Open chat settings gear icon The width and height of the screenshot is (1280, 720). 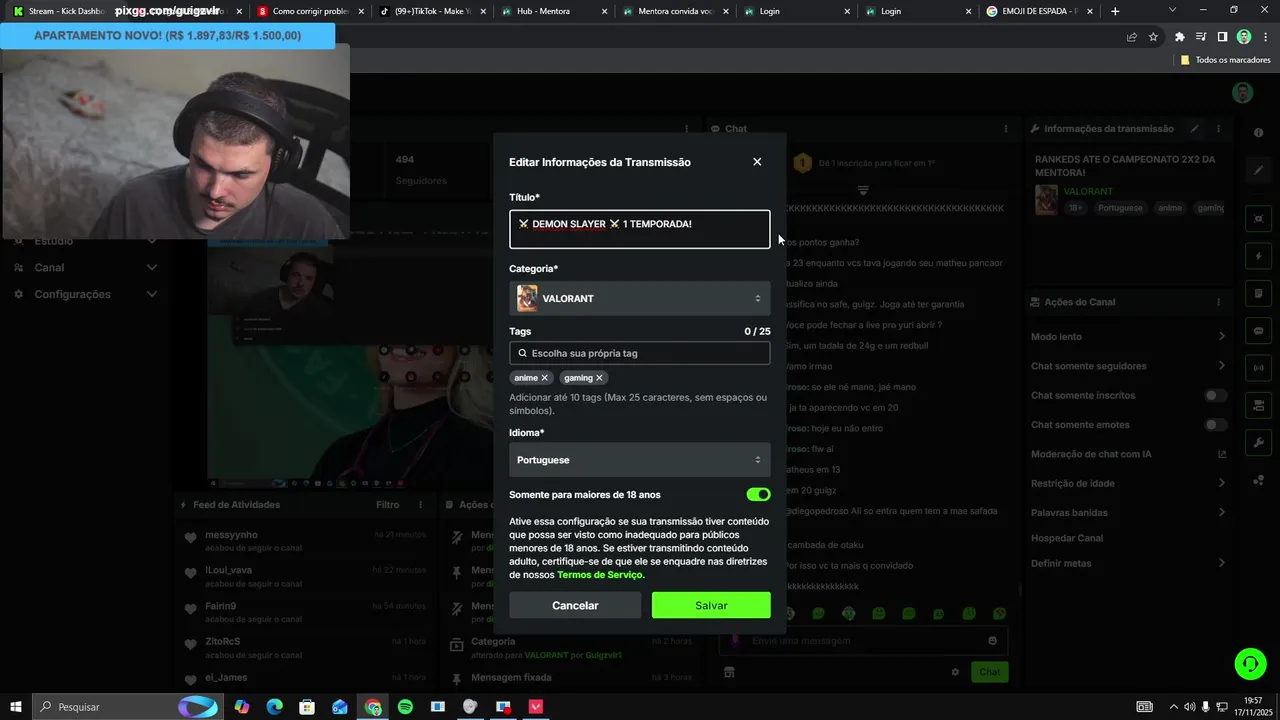coord(955,672)
